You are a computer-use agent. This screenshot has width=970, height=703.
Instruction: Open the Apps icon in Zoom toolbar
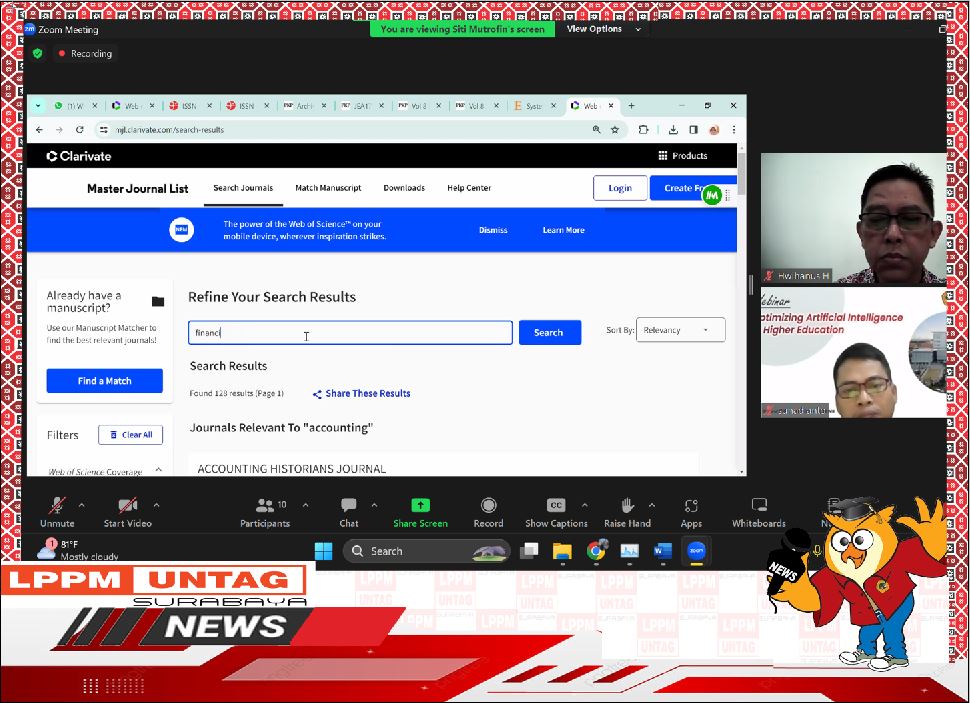tap(691, 506)
